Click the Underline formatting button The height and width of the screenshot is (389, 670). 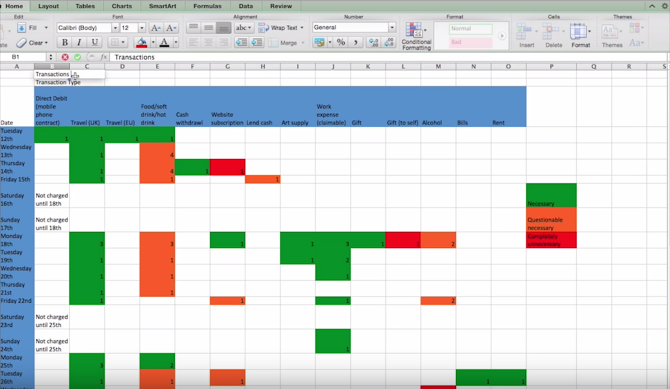point(94,42)
